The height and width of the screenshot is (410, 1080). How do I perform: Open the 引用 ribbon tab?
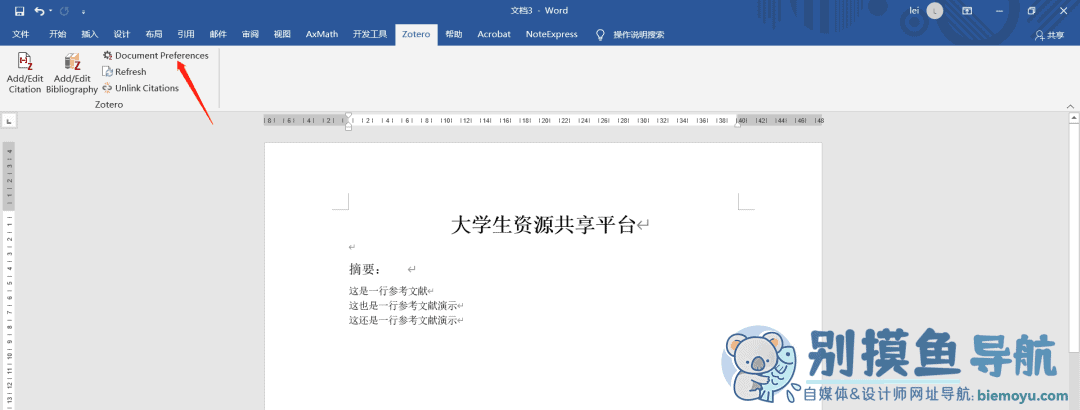[186, 34]
